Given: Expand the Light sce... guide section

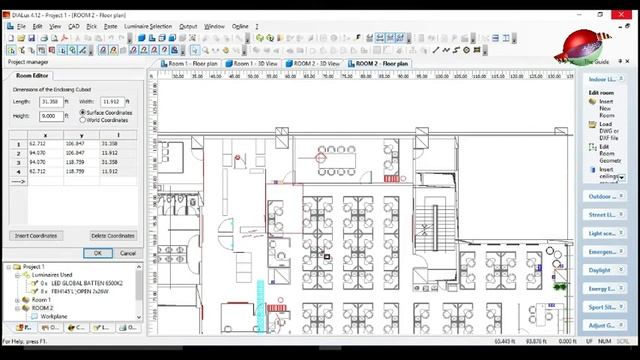Looking at the screenshot, I should (621, 233).
